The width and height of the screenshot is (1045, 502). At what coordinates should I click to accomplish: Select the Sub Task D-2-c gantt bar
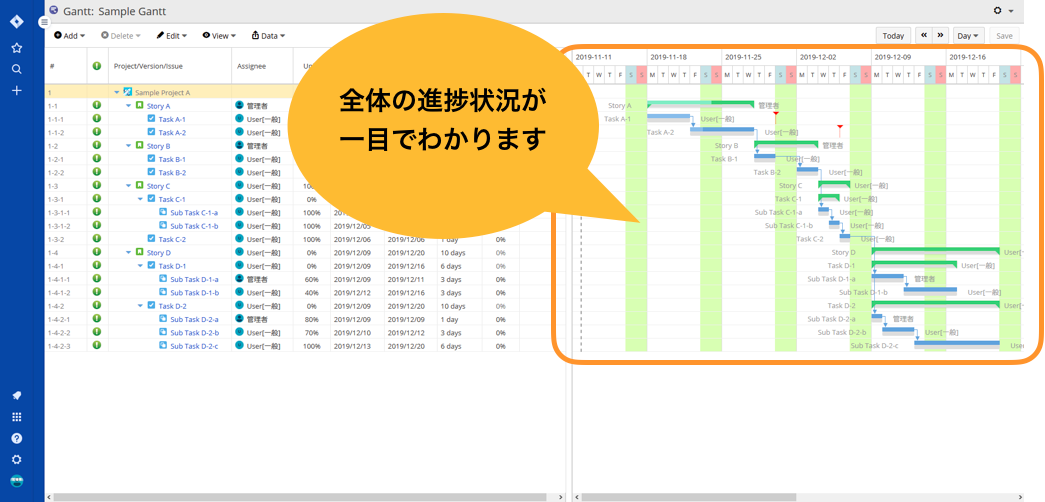[957, 345]
